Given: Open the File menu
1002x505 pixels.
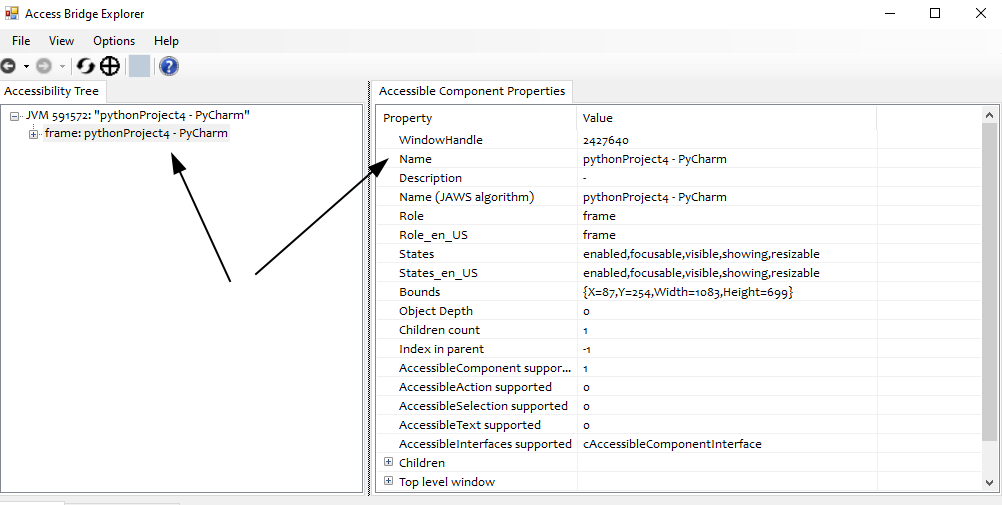Looking at the screenshot, I should pos(21,41).
